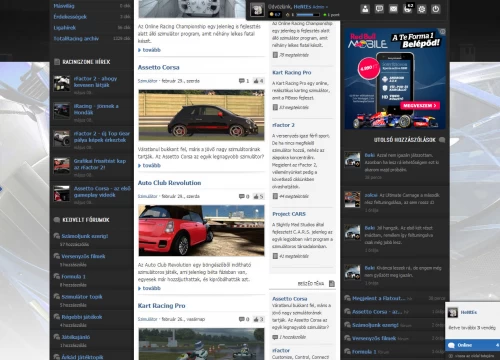Image resolution: width=500 pixels, height=360 pixels.
Task: Open the notifications icon with count badge
Action: pos(408,8)
